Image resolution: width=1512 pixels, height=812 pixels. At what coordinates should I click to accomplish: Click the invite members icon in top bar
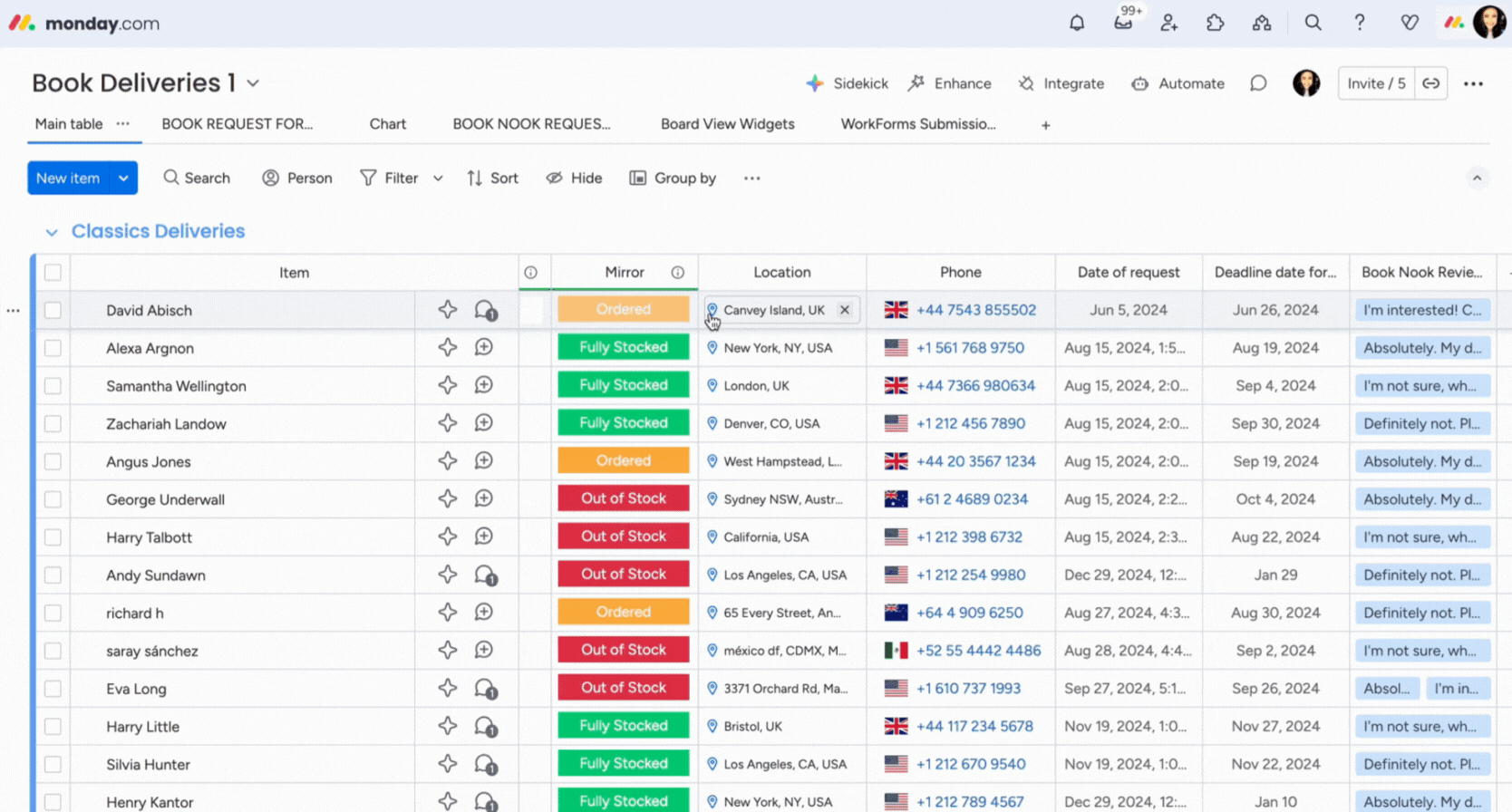pos(1169,23)
